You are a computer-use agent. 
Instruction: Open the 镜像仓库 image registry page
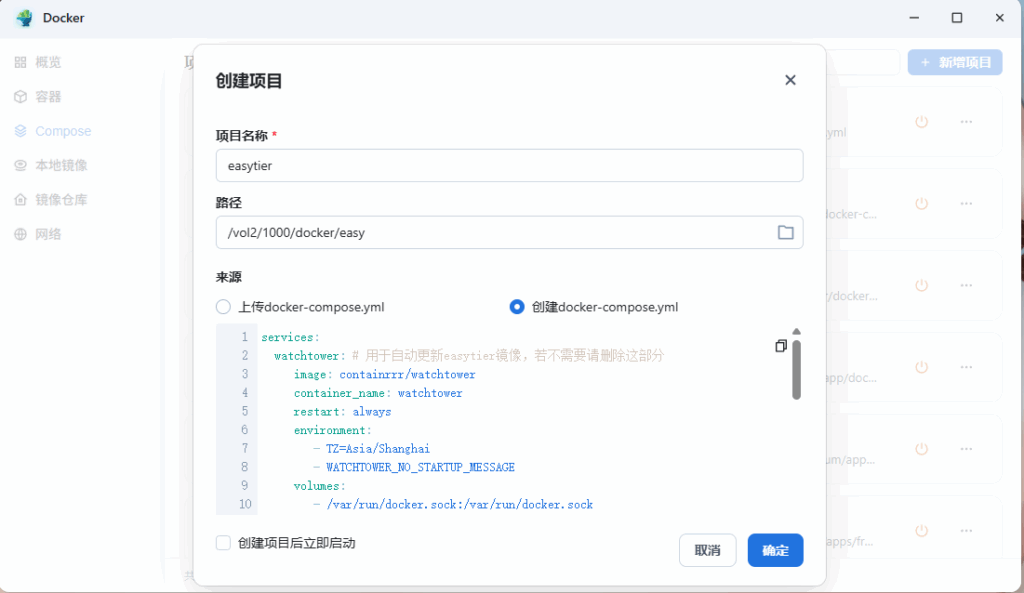[51, 200]
